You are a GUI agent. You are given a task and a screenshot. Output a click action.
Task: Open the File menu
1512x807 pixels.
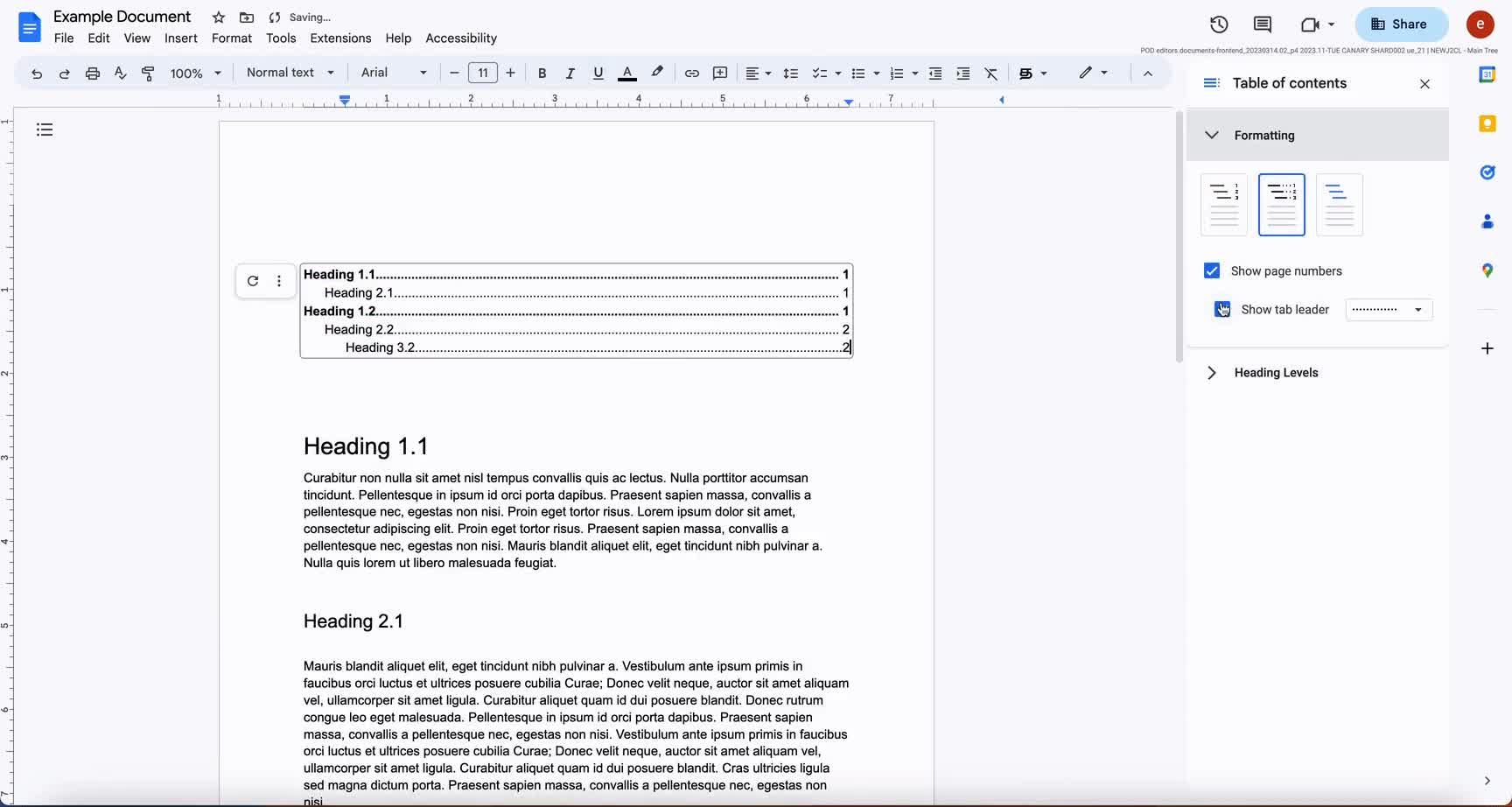pos(64,39)
